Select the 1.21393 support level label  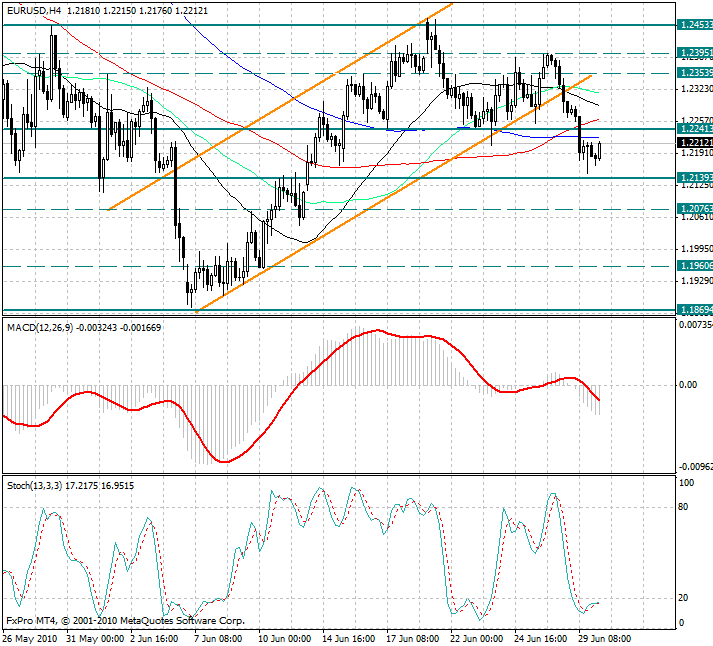pos(694,177)
